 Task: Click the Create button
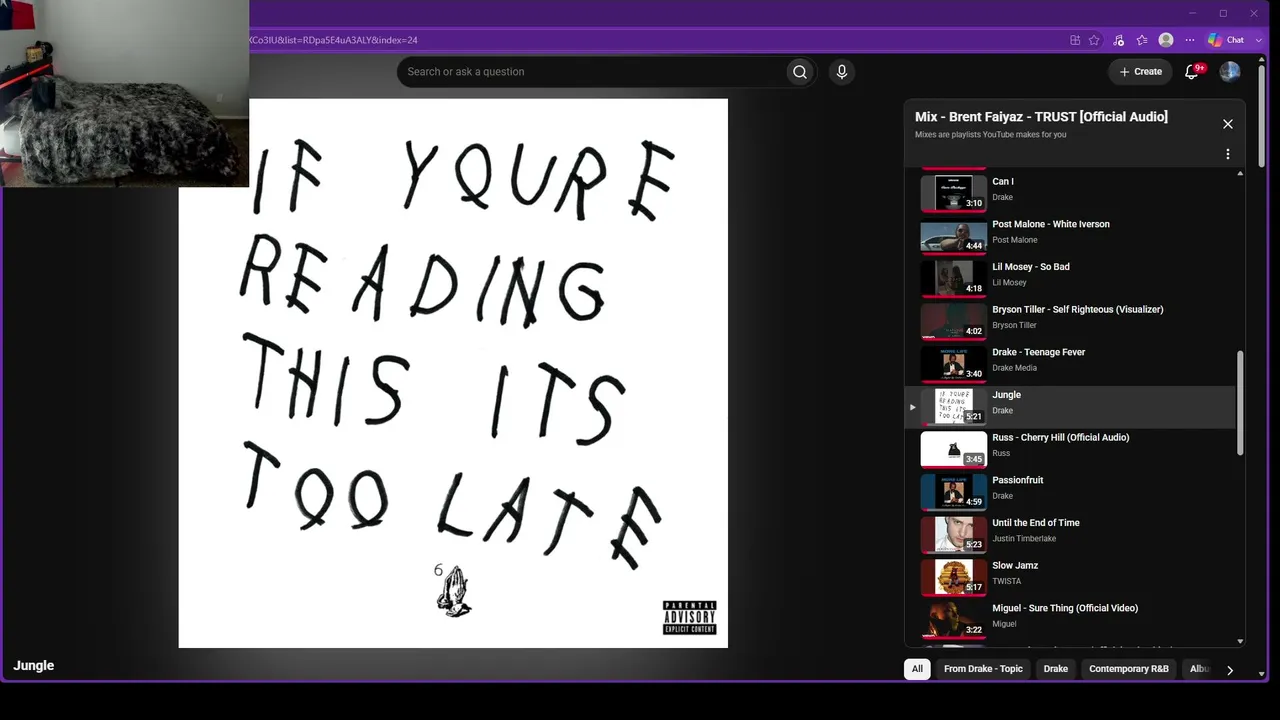pyautogui.click(x=1140, y=72)
